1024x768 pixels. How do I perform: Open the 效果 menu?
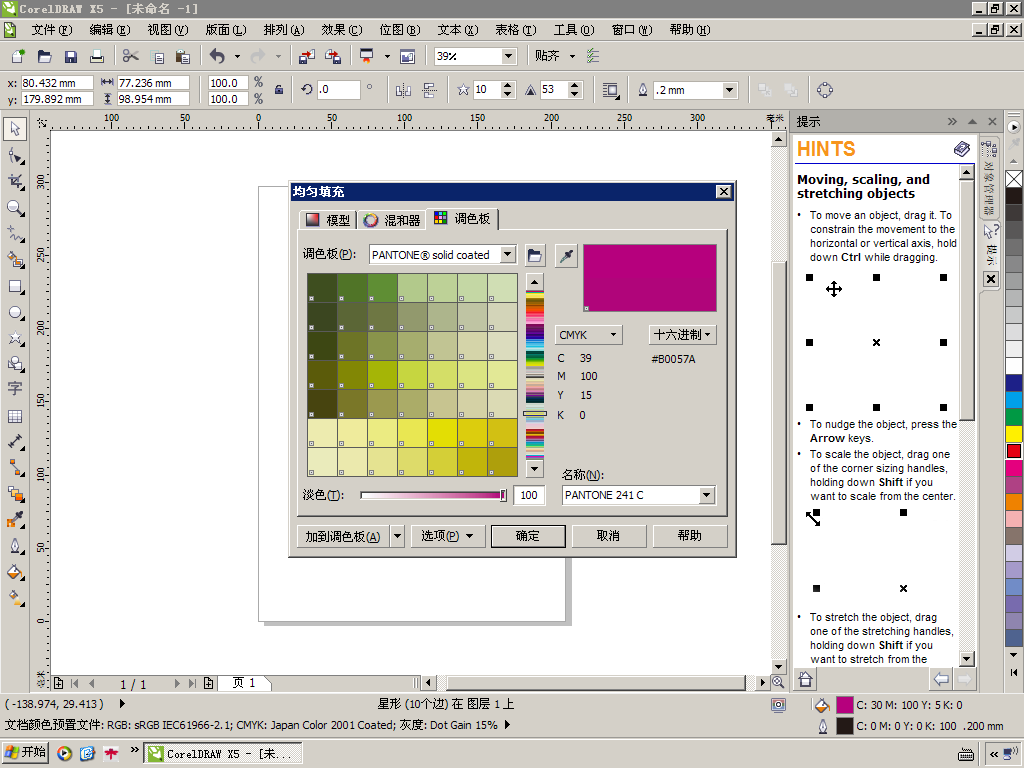coord(341,30)
